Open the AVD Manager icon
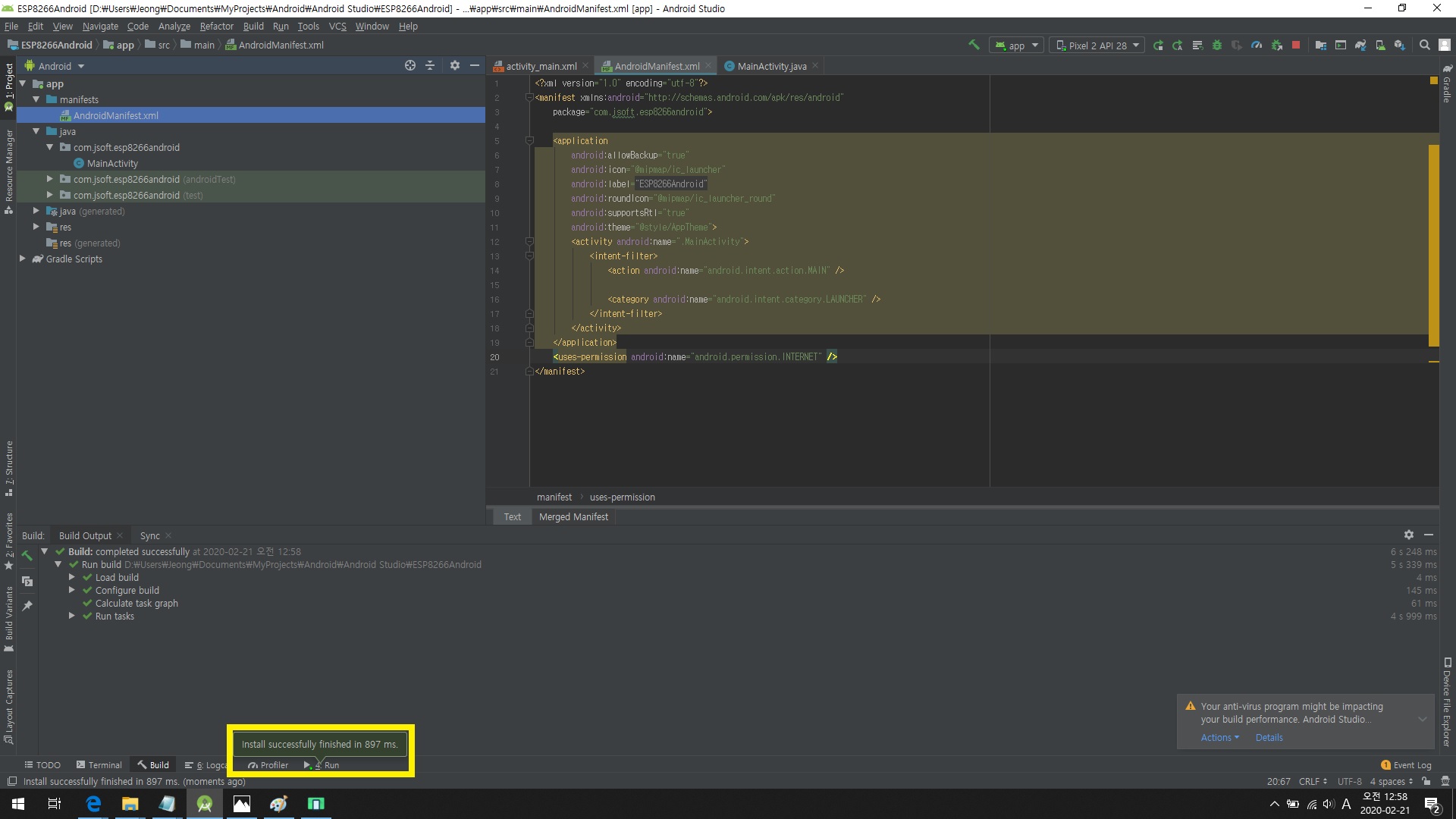Viewport: 1456px width, 819px height. (x=1380, y=45)
